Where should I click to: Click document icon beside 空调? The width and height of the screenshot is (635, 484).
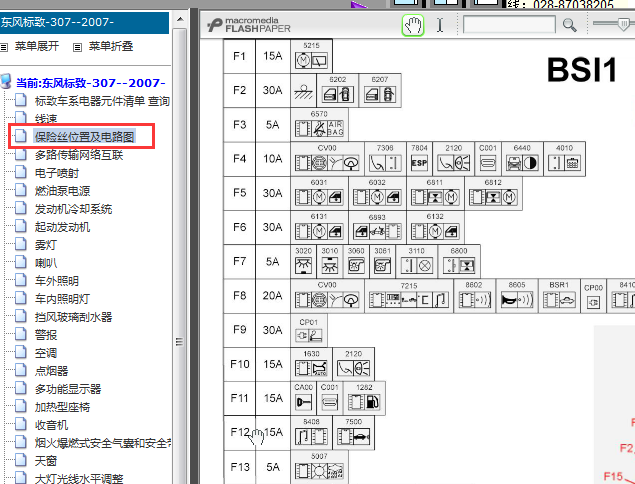tap(21, 352)
